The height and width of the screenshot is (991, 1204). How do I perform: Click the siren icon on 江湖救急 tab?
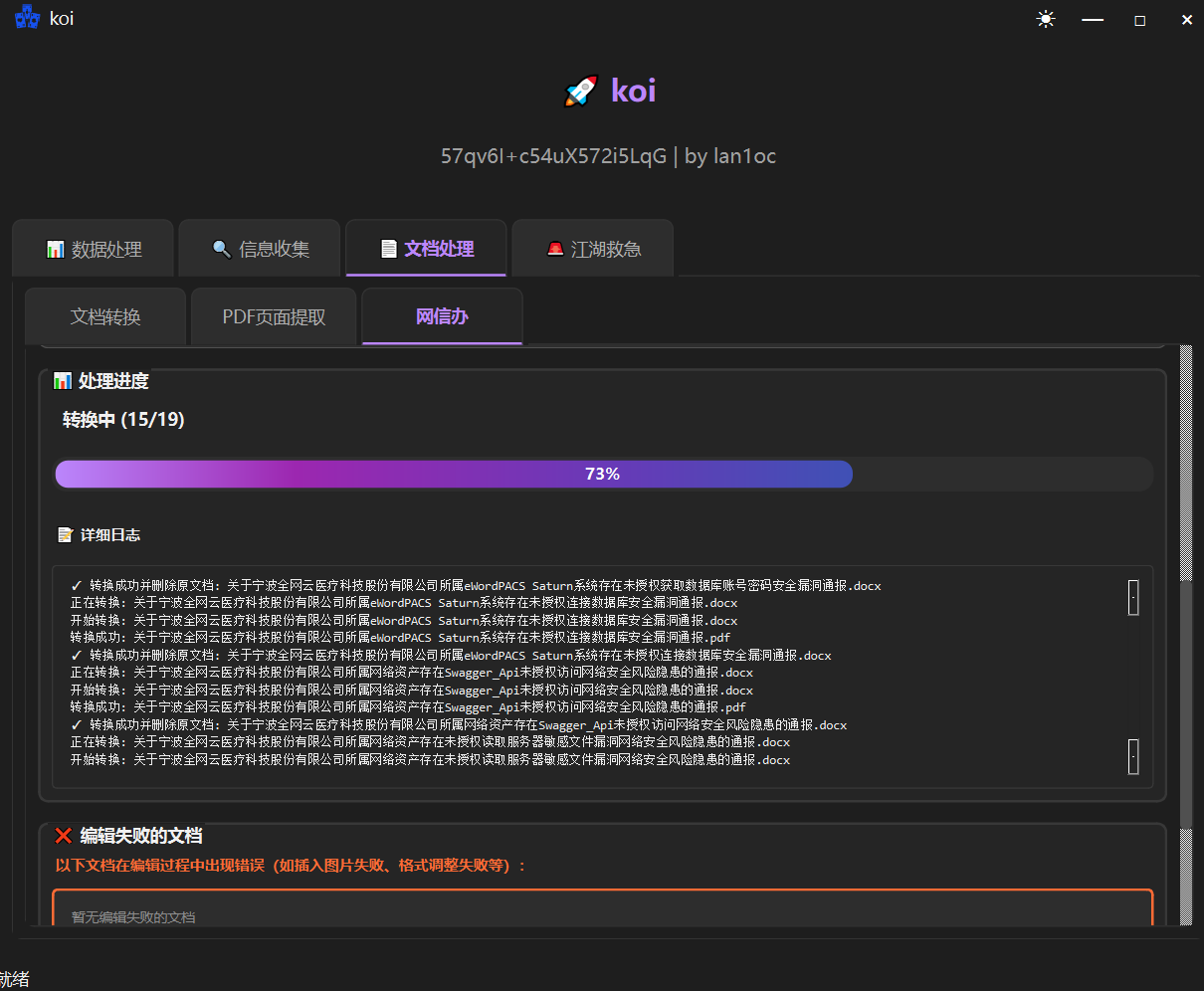tap(555, 249)
